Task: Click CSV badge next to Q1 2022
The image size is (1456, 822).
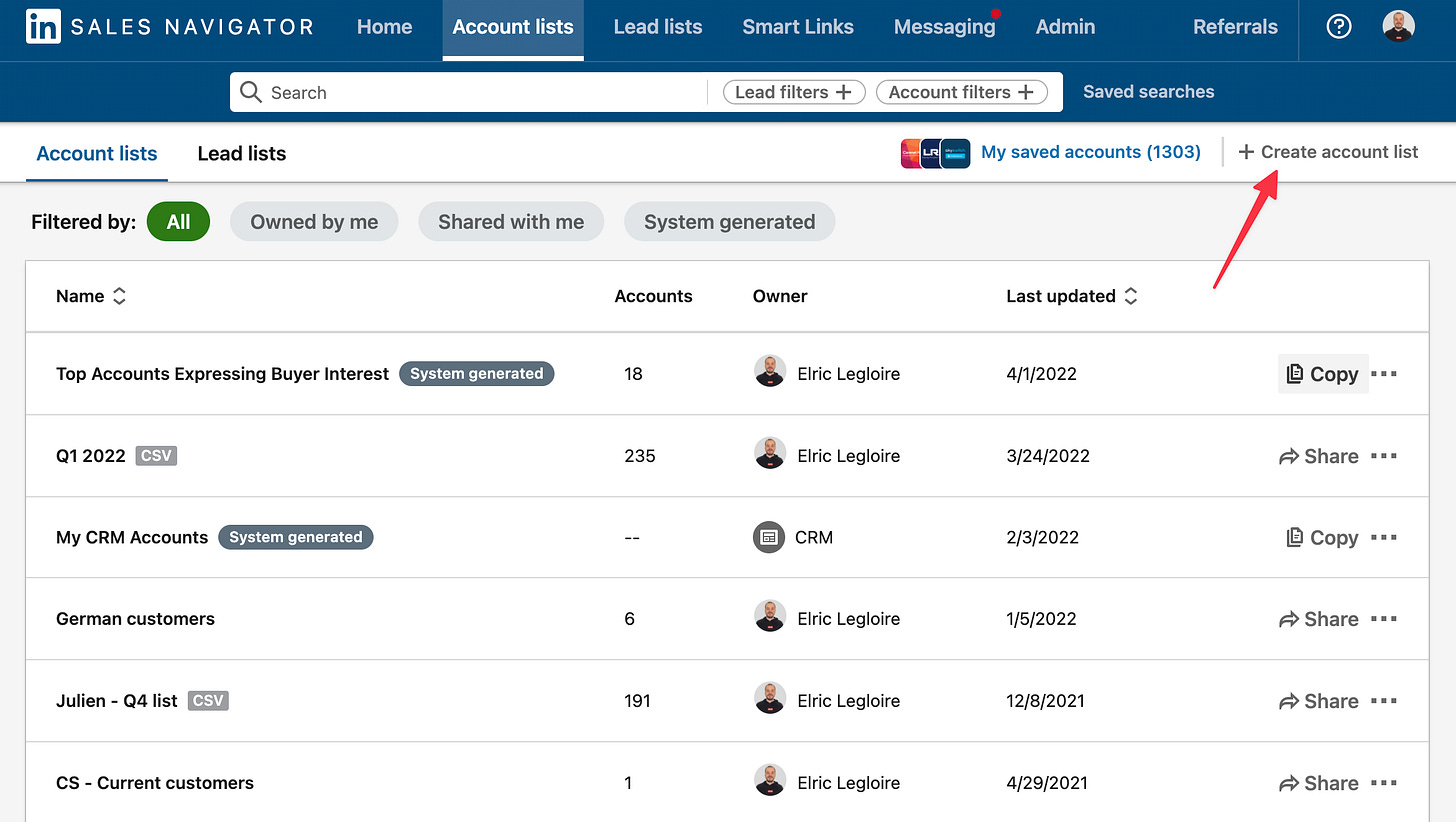Action: coord(156,455)
